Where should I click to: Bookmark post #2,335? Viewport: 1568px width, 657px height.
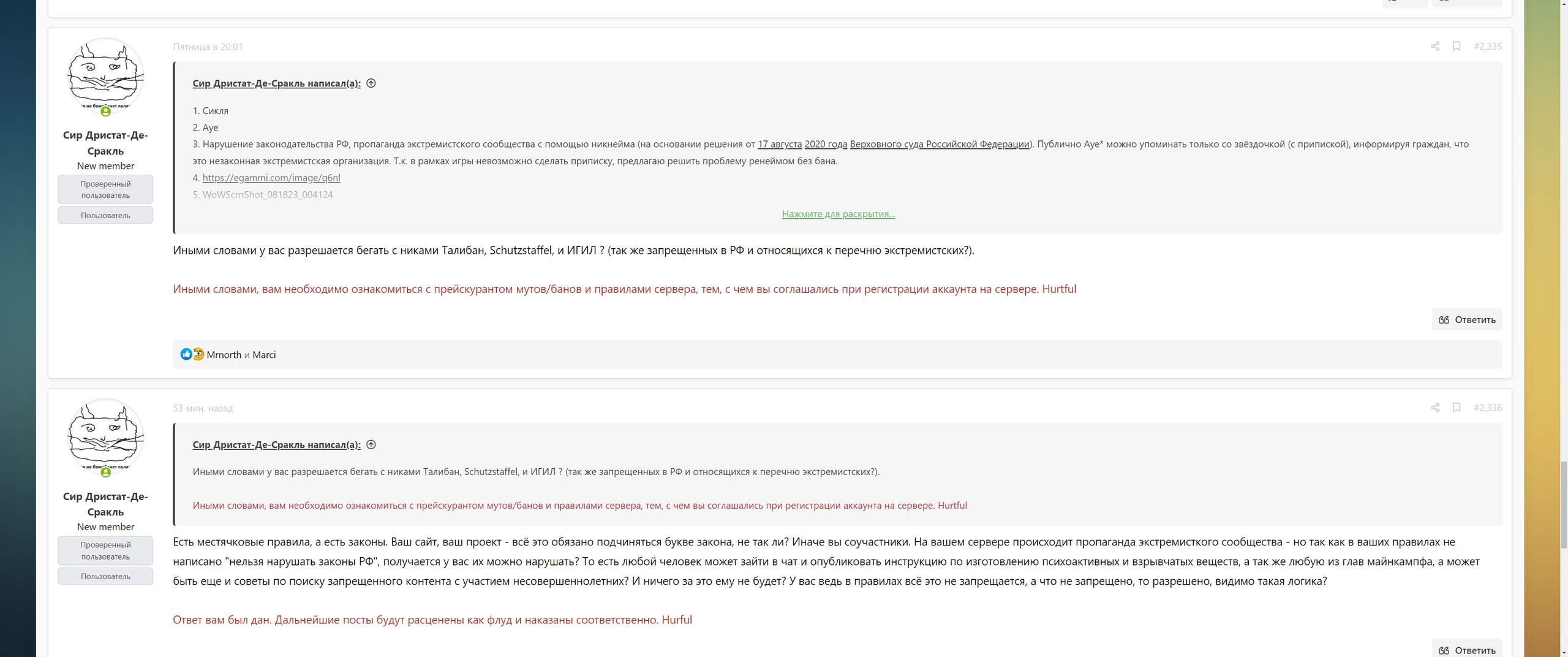1457,47
